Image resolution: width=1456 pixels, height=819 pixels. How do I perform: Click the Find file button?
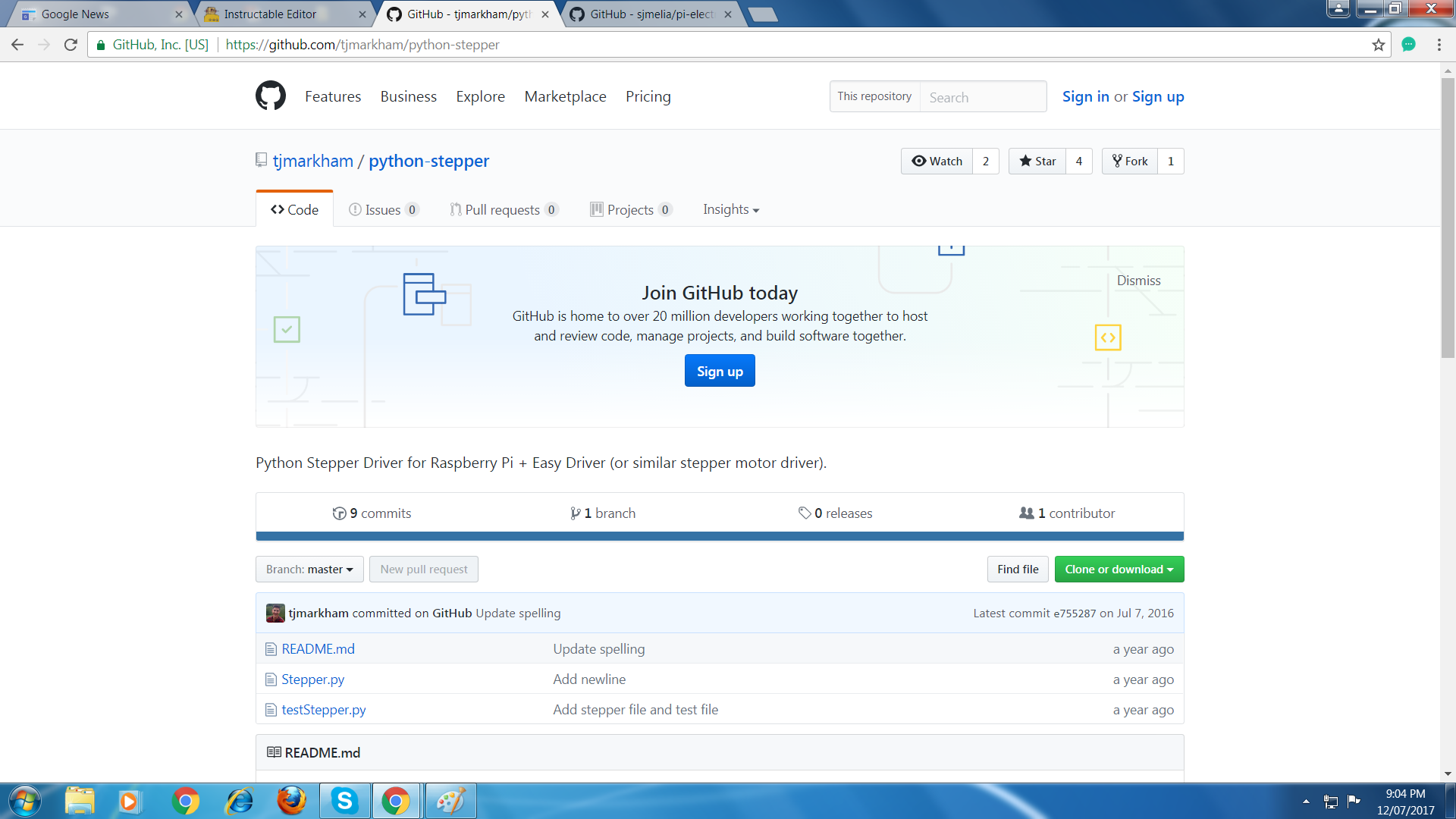1018,570
